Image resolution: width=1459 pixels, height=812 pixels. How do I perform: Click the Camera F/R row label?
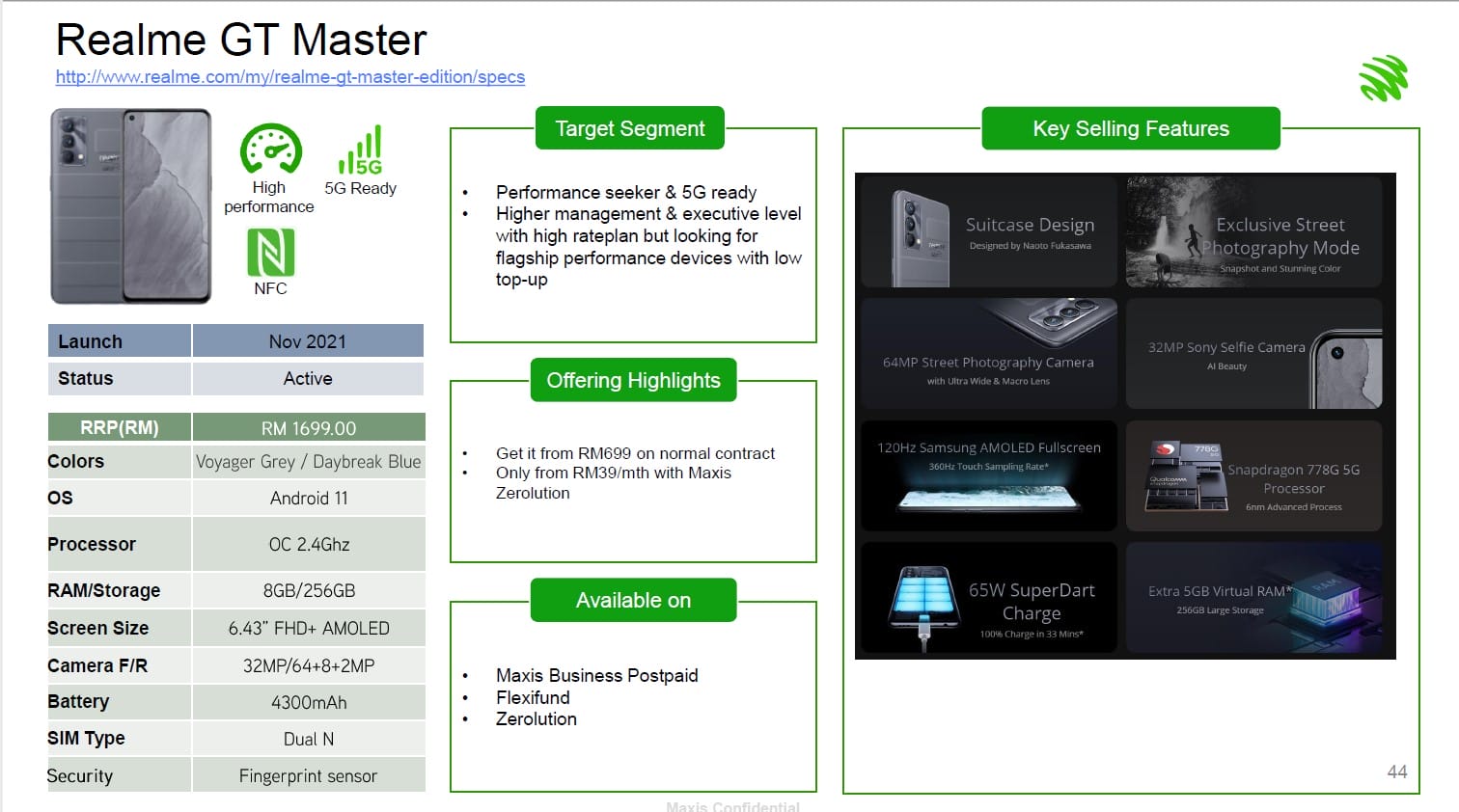pos(120,665)
